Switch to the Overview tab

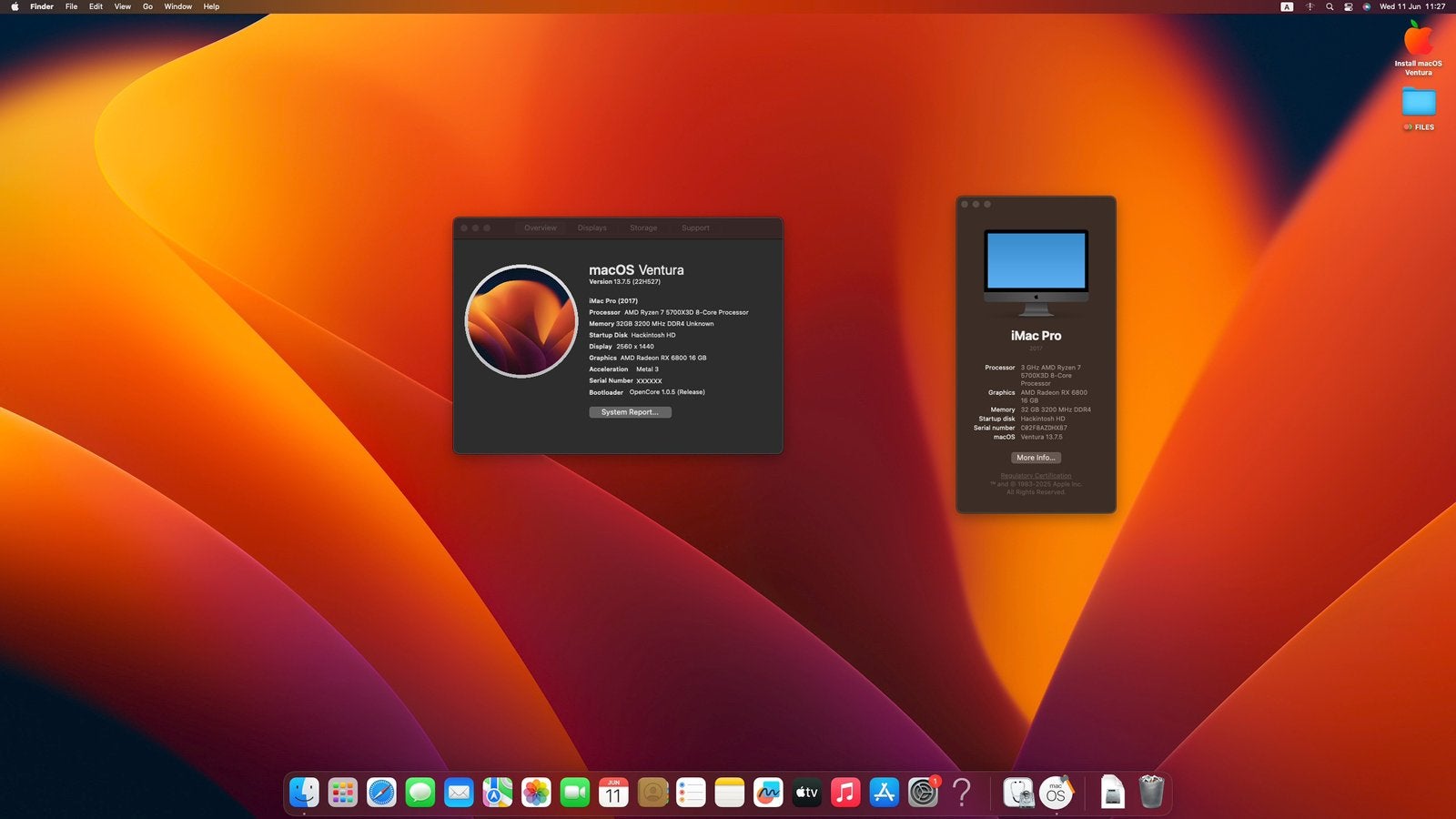pos(541,227)
